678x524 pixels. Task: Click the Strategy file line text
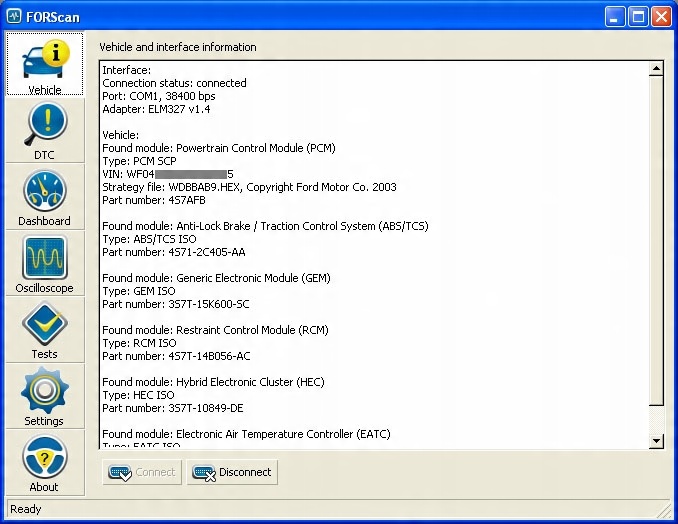[x=249, y=187]
